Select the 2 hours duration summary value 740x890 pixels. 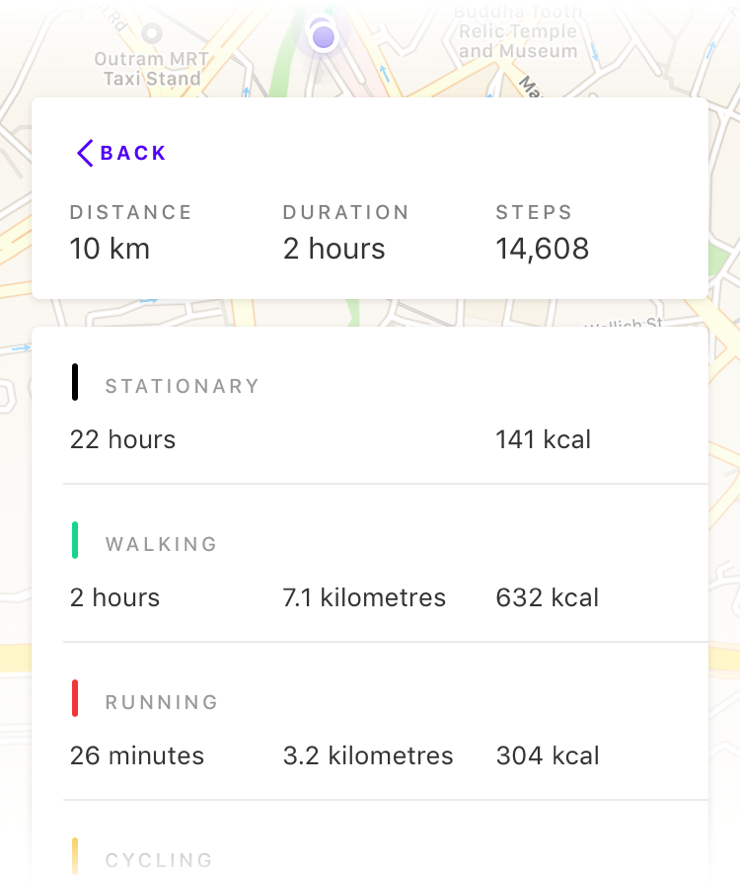334,249
